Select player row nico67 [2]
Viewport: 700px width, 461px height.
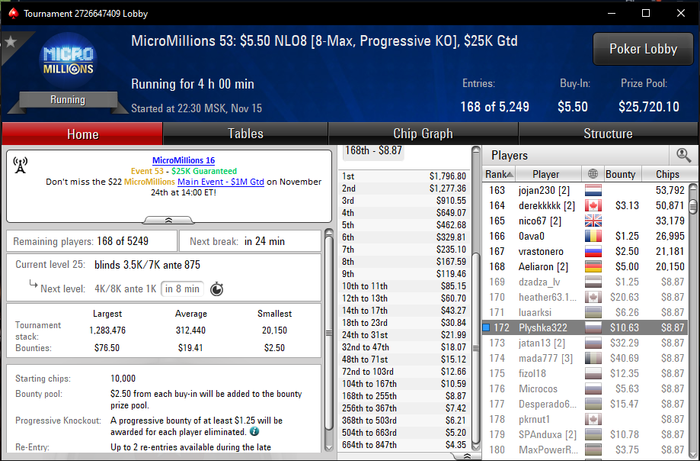pyautogui.click(x=585, y=221)
